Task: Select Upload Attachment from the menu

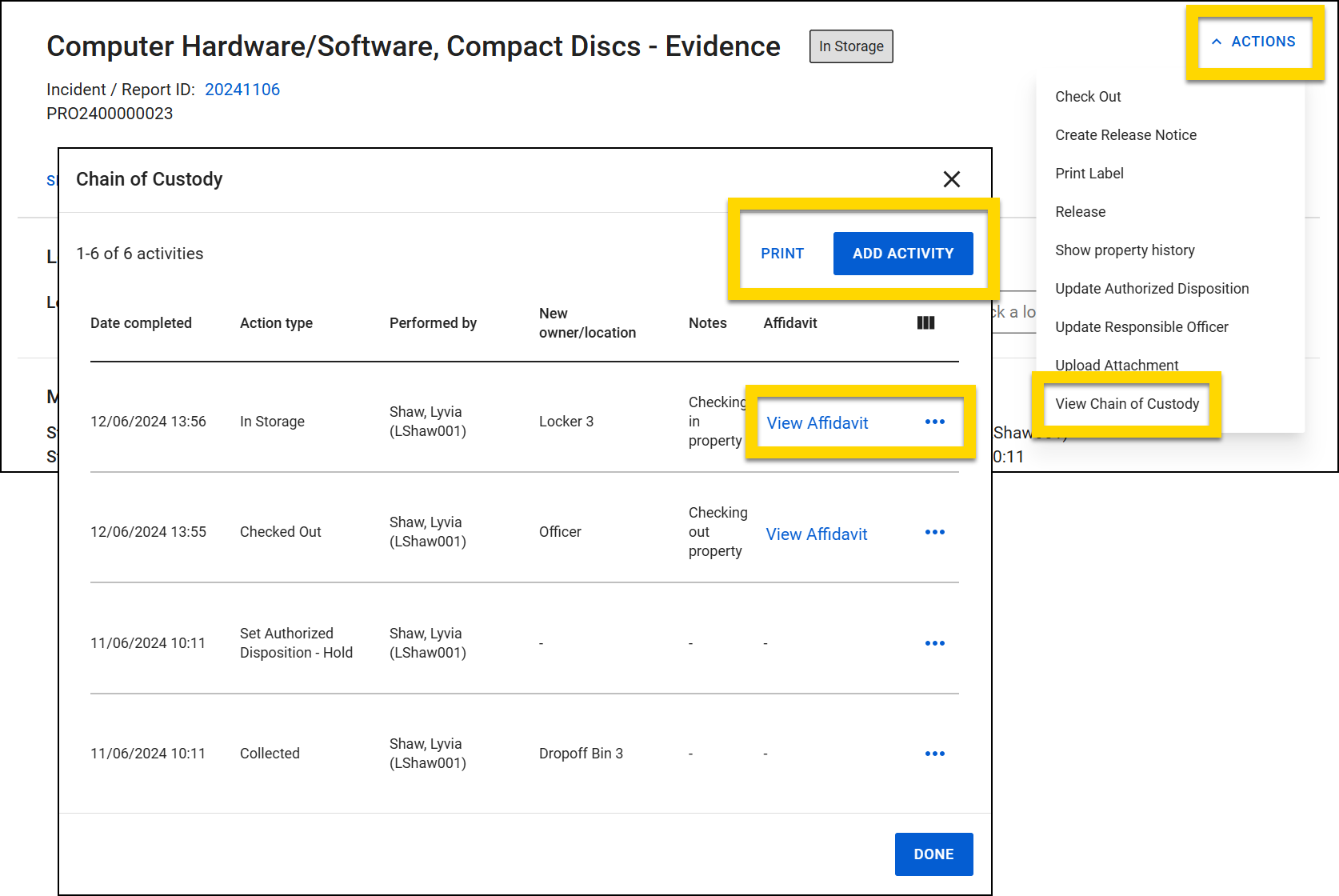Action: (x=1117, y=365)
